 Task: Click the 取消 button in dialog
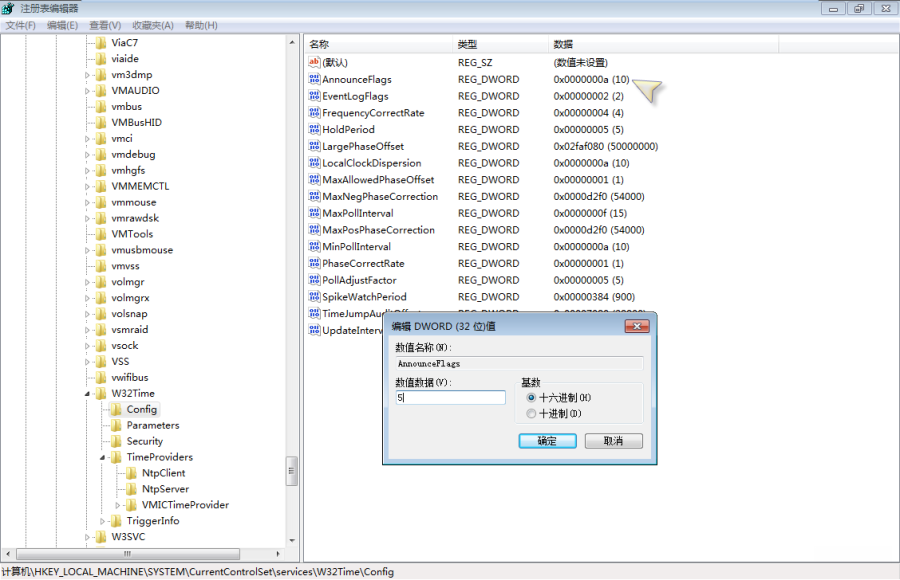[x=613, y=441]
